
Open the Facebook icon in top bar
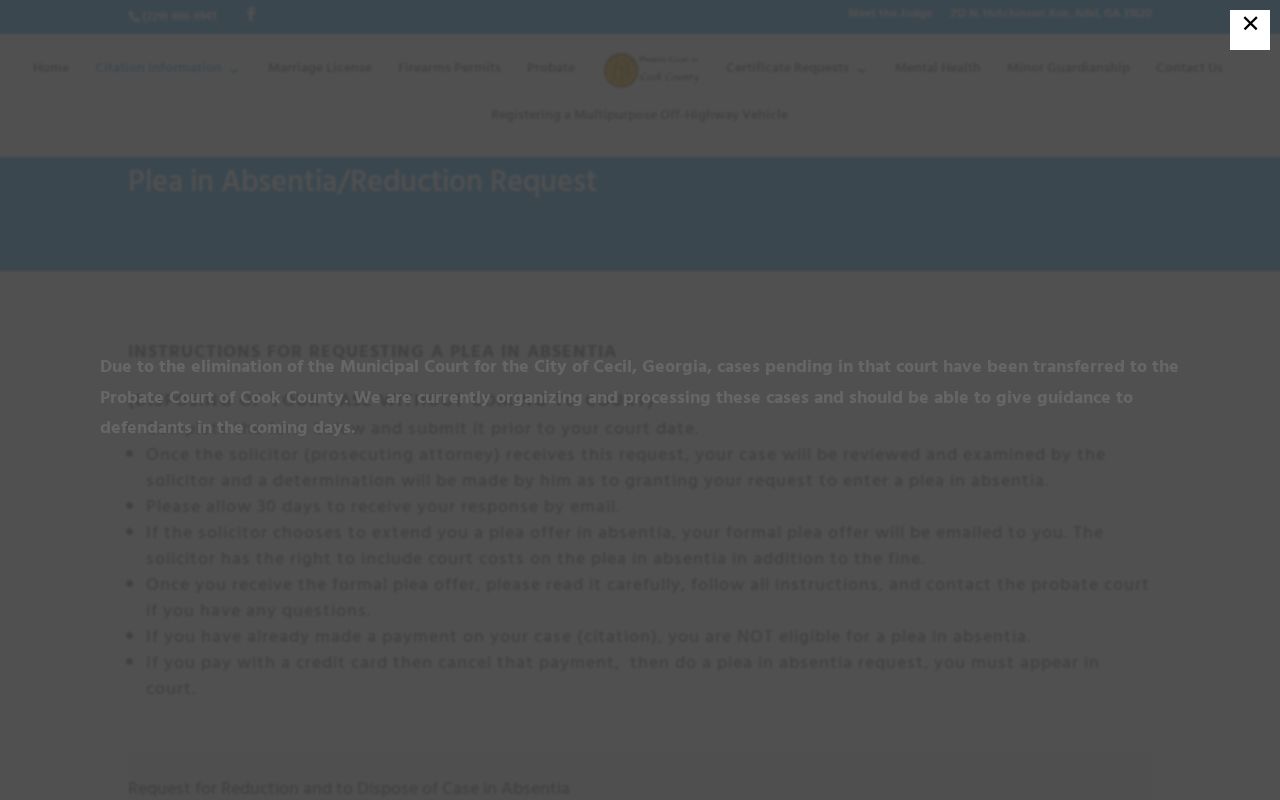coord(251,14)
